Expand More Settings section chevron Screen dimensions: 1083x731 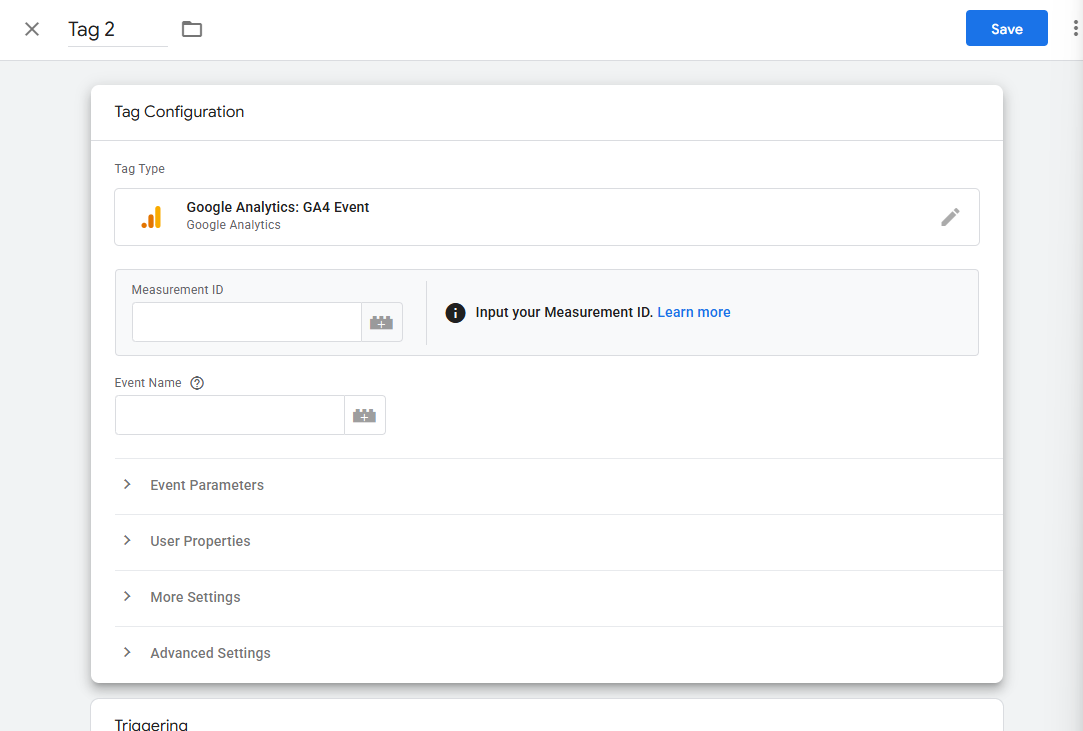(x=127, y=596)
